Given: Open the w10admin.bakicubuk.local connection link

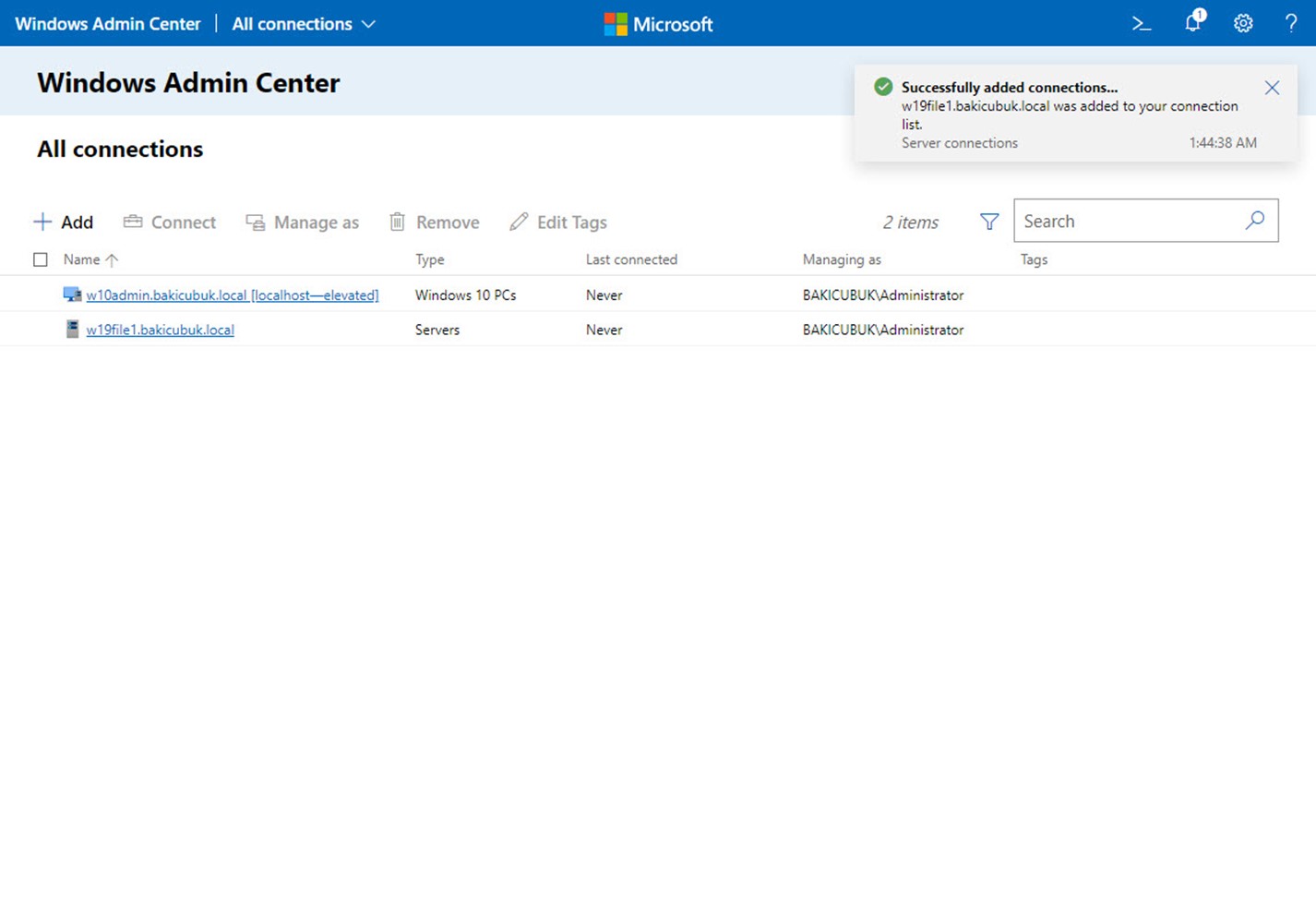Looking at the screenshot, I should (233, 295).
